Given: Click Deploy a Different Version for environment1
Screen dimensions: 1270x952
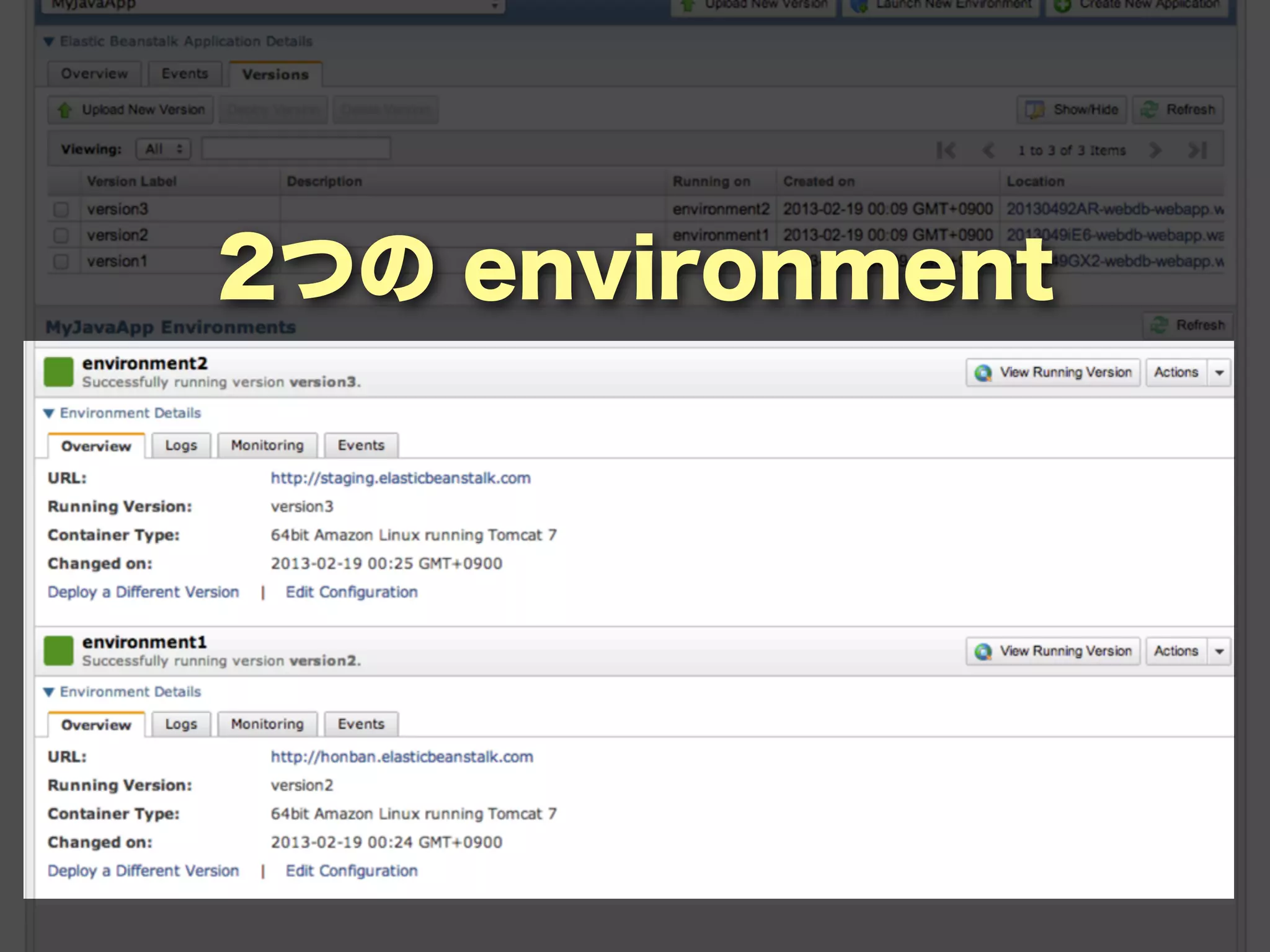Looking at the screenshot, I should tap(143, 871).
